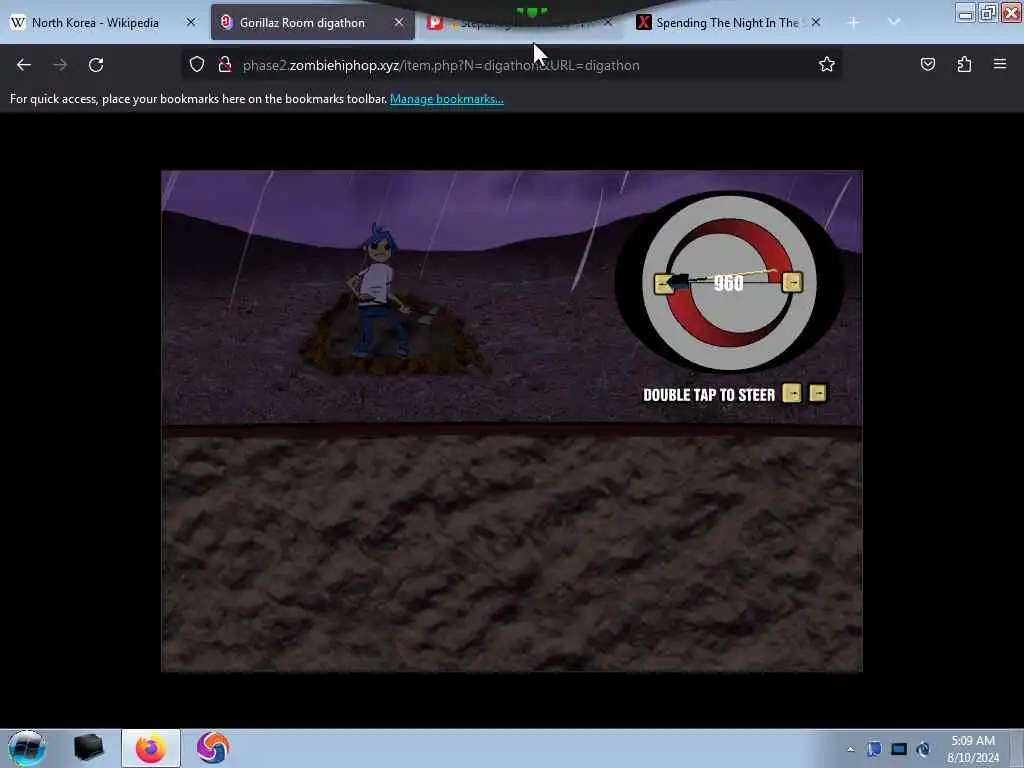This screenshot has width=1024, height=768.
Task: Close the Spending The Night tab
Action: pyautogui.click(x=816, y=22)
